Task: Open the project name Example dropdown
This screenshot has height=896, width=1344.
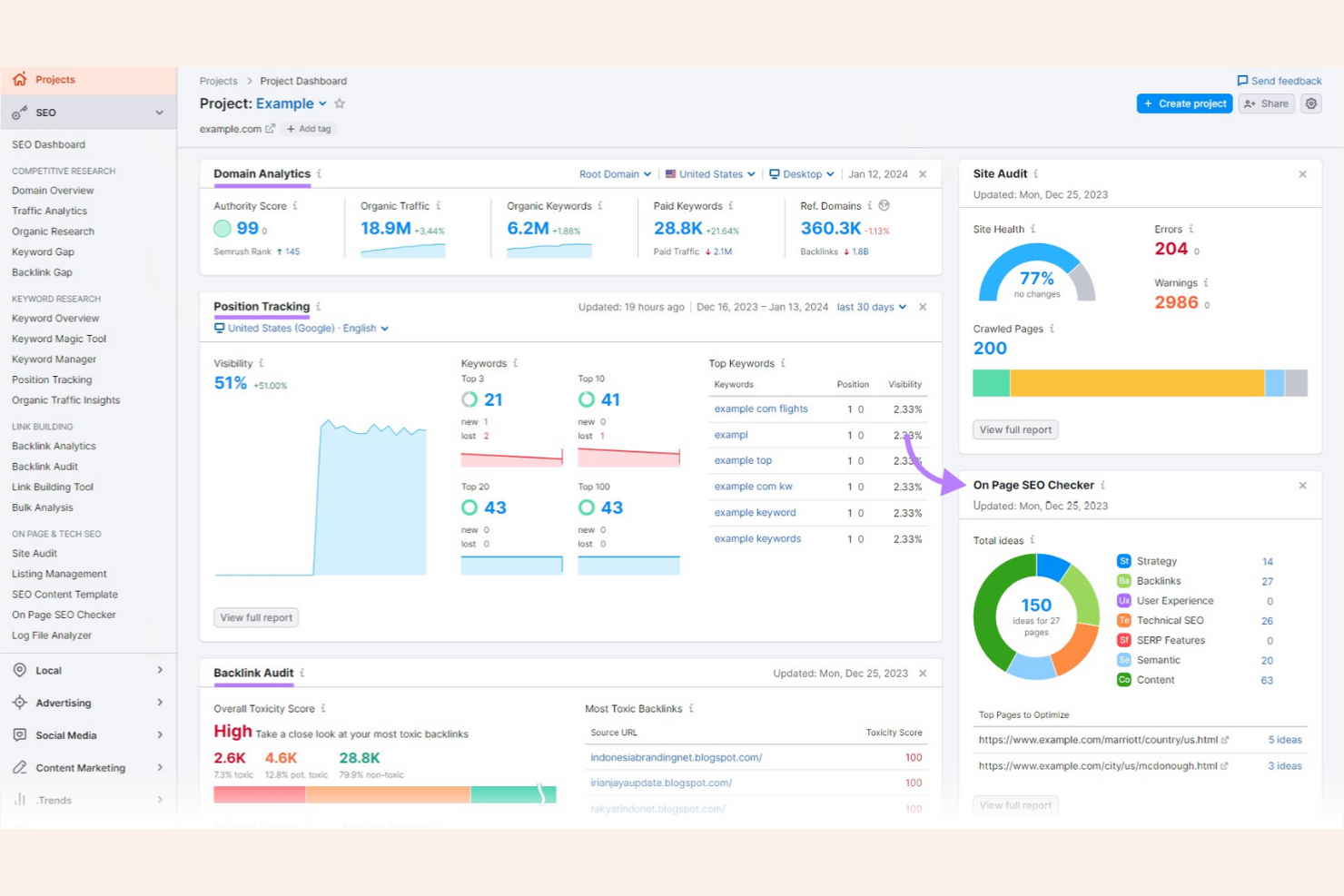Action: pos(292,103)
